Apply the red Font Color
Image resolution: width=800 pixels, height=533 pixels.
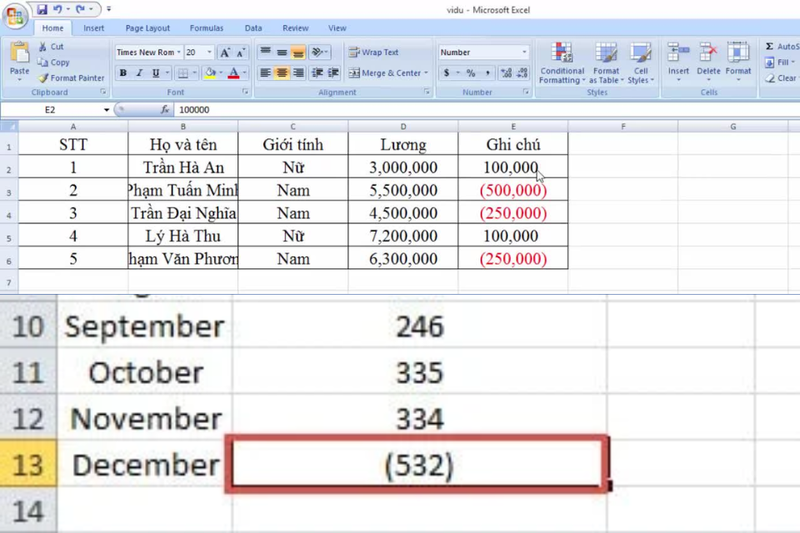coord(234,73)
